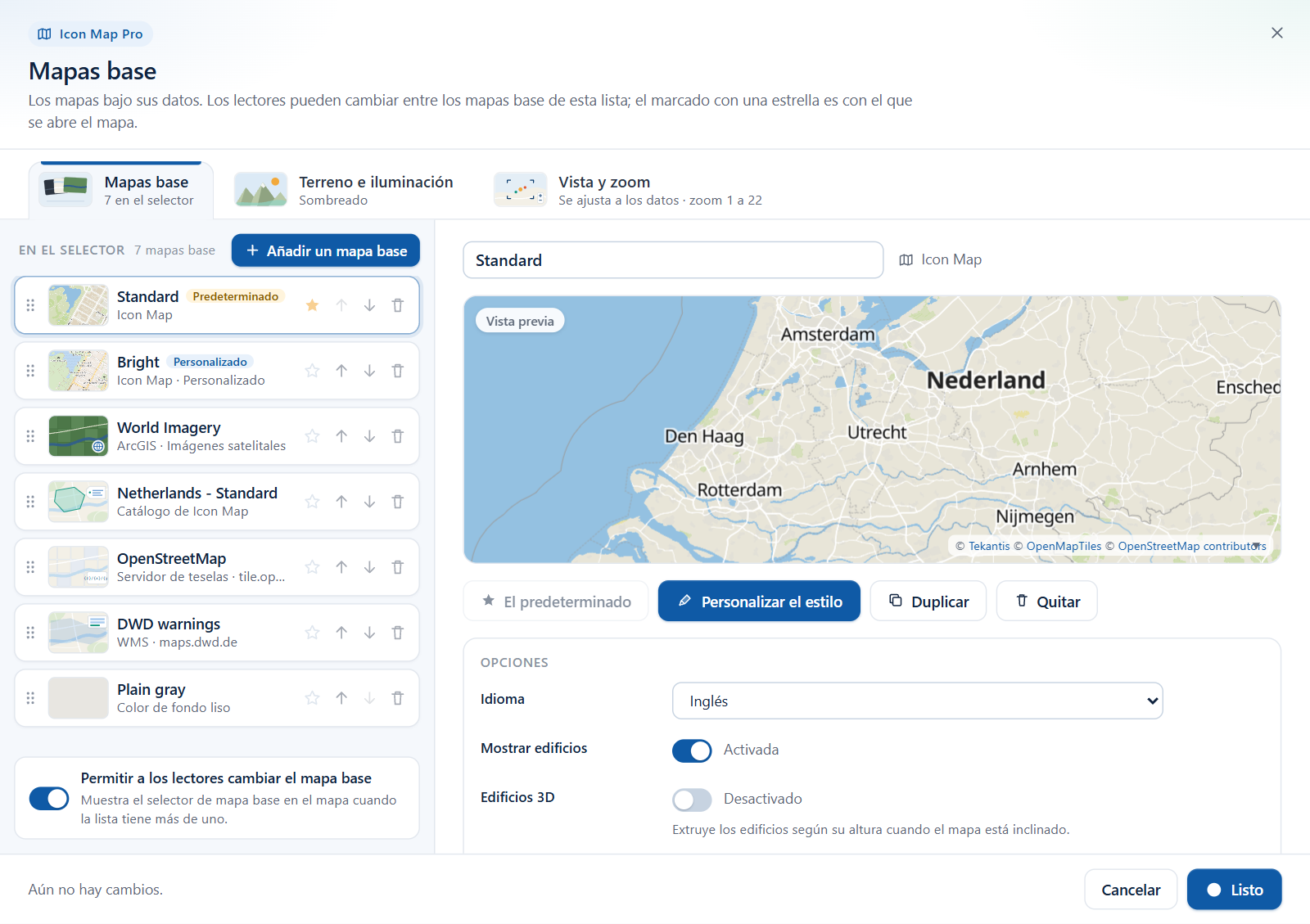
Task: Click the Quitar button
Action: 1047,601
